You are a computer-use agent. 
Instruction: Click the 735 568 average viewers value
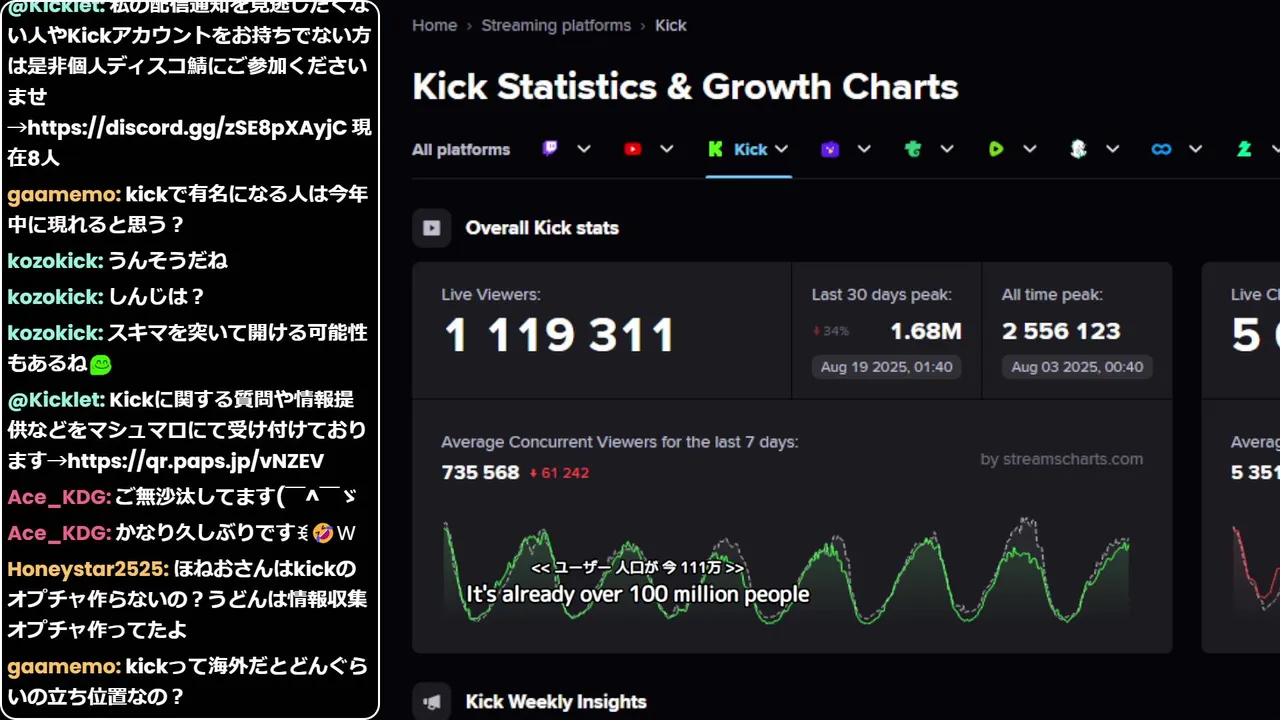[x=481, y=472]
